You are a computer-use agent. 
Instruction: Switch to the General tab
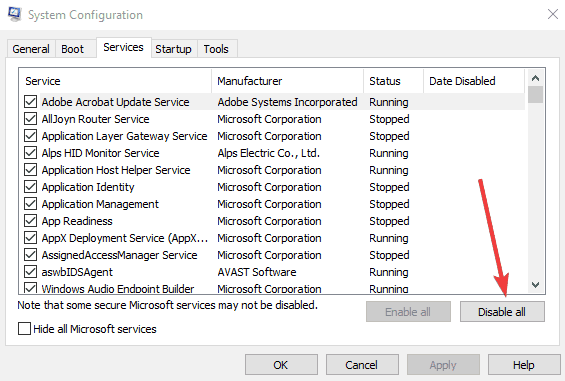31,49
